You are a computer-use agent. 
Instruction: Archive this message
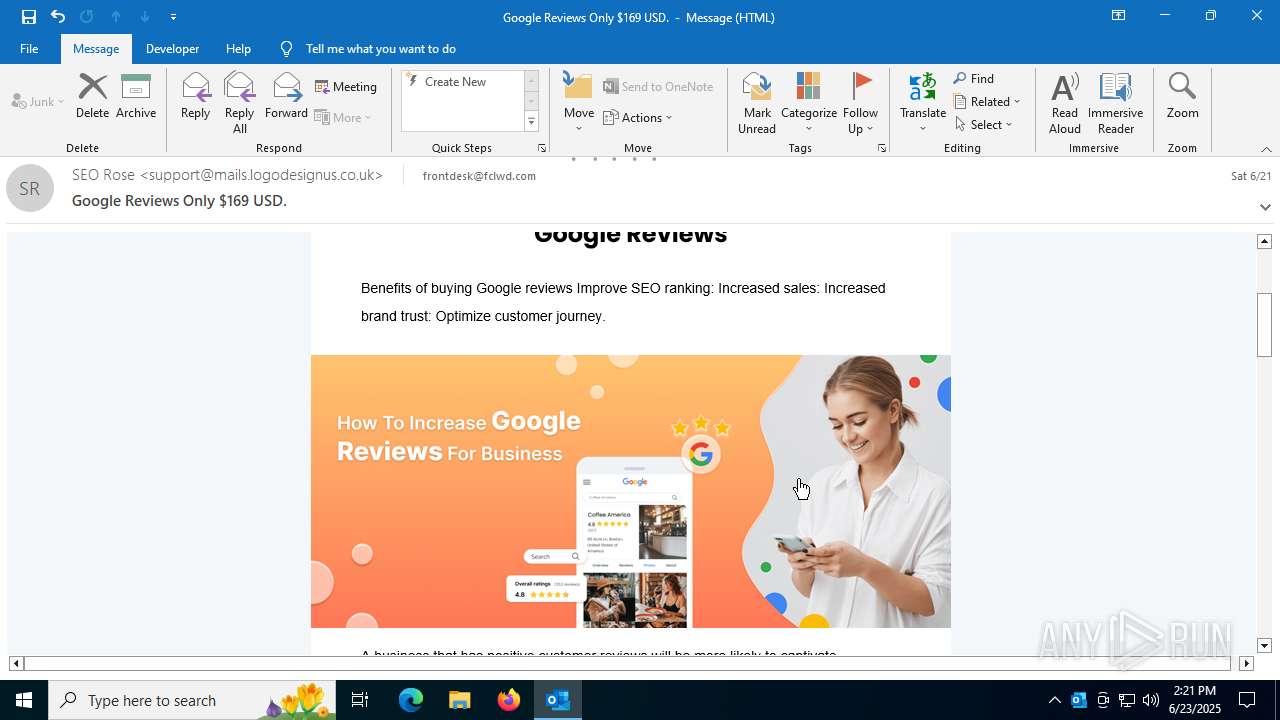coord(136,97)
